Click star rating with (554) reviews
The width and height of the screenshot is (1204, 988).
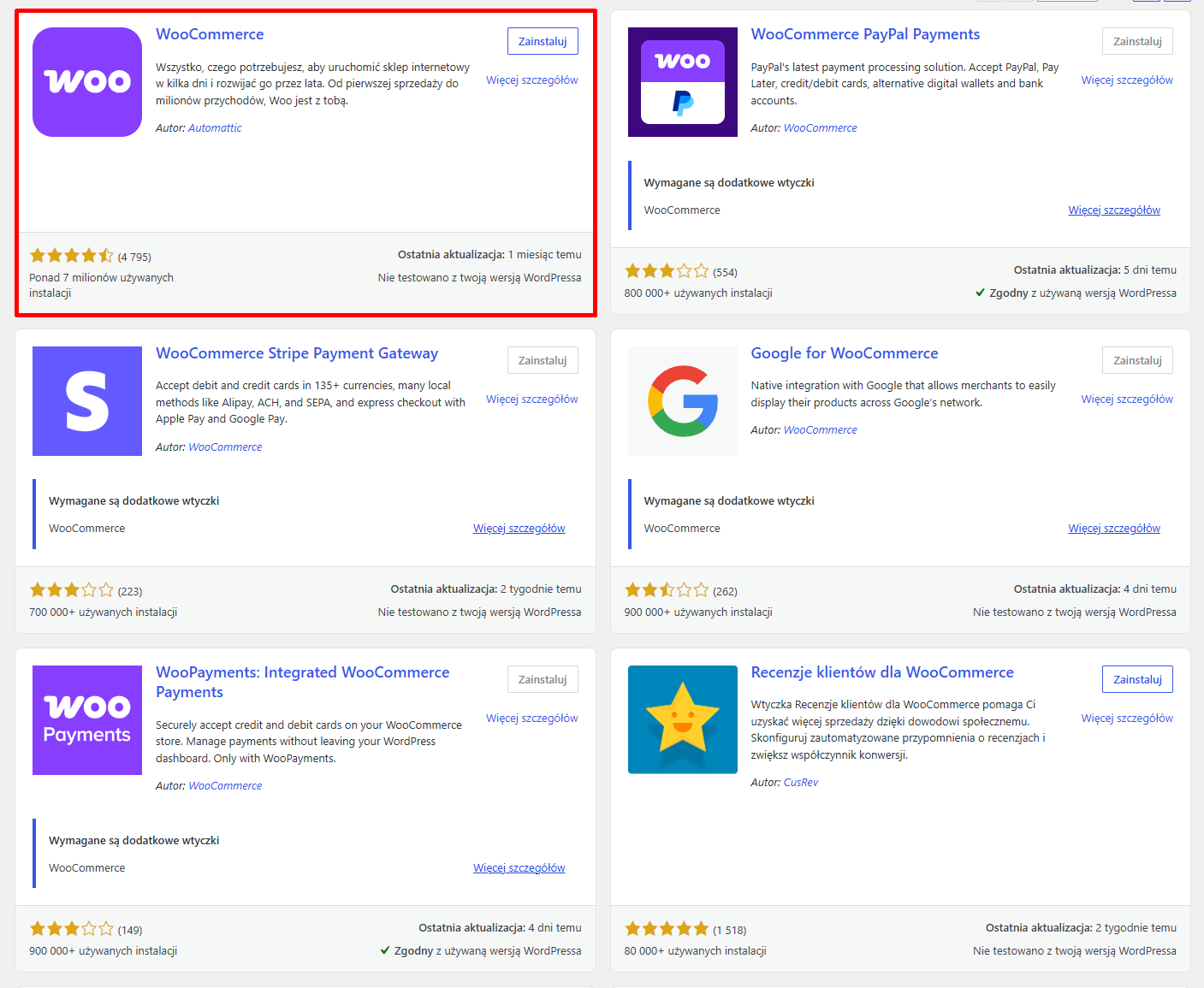coord(667,271)
